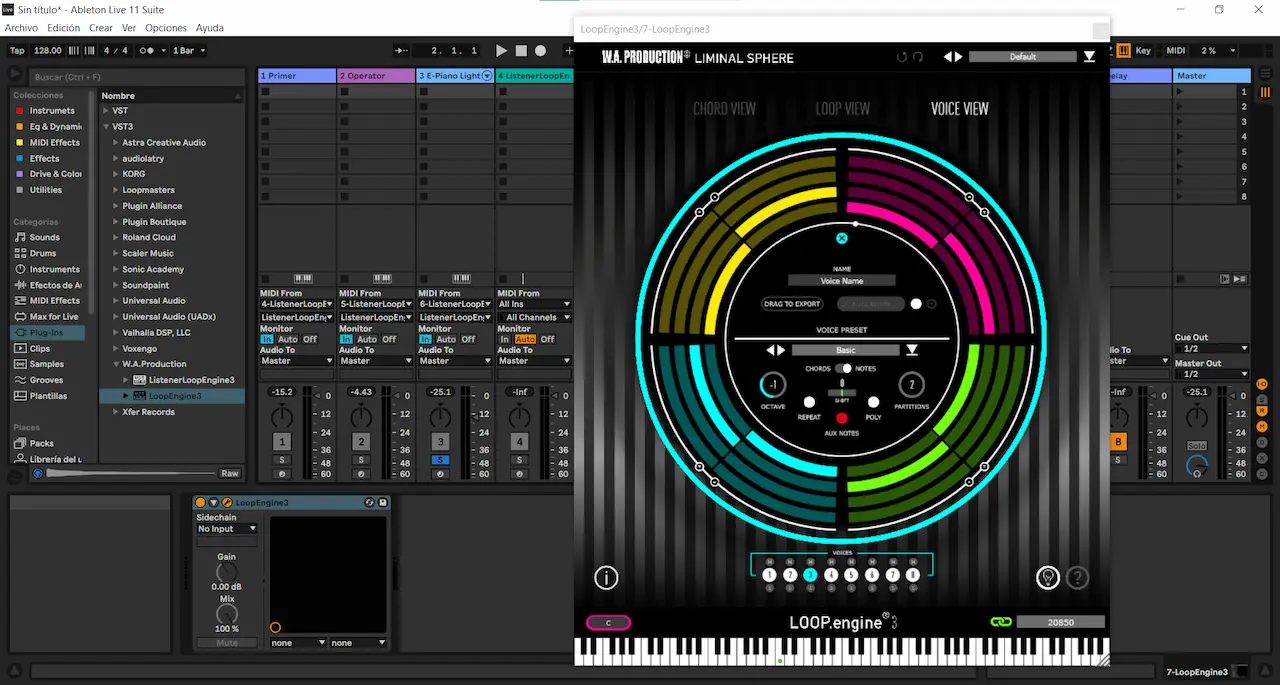This screenshot has width=1280, height=685.
Task: Expand the VST folder in browser
Action: [107, 111]
